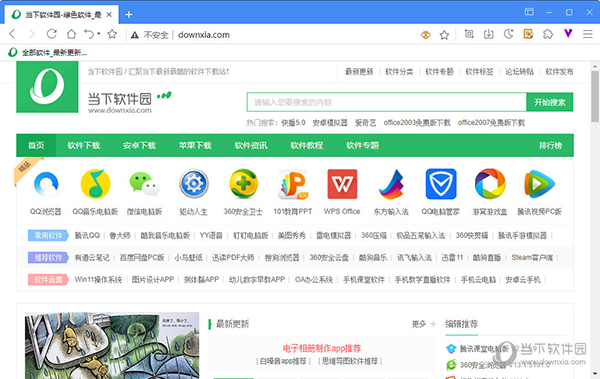Open the 360安全卫士 app icon

pyautogui.click(x=243, y=184)
